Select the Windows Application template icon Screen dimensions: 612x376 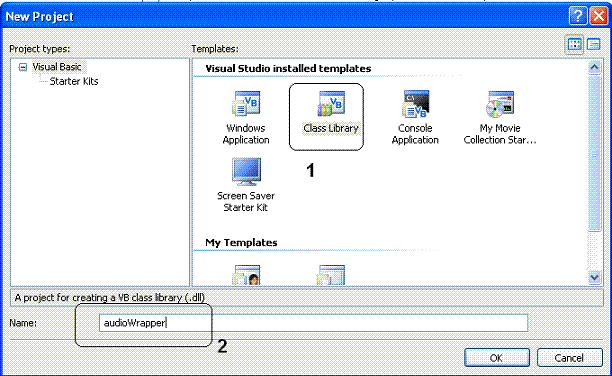click(246, 103)
